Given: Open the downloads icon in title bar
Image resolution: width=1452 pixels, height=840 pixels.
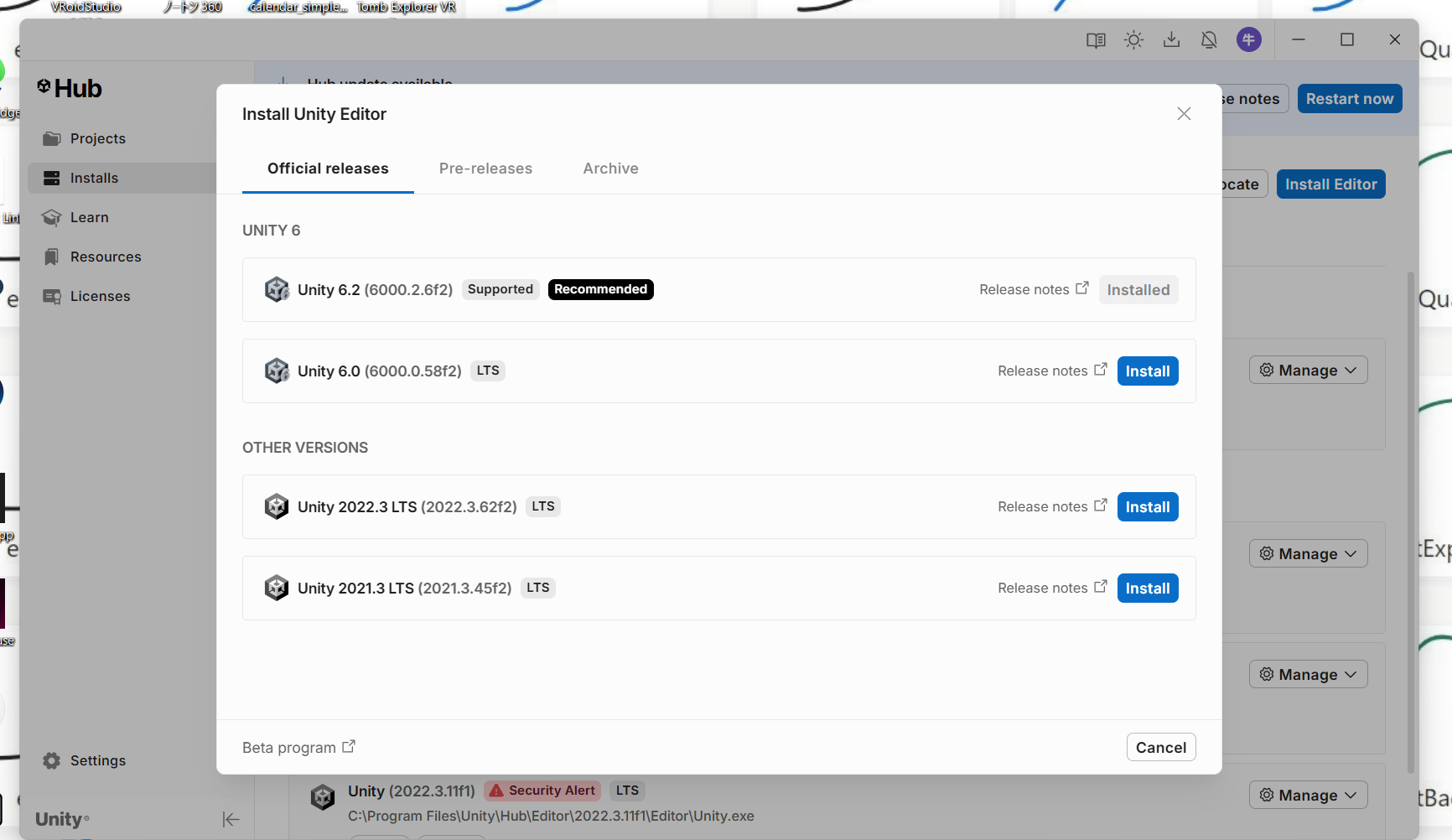Looking at the screenshot, I should click(1171, 40).
